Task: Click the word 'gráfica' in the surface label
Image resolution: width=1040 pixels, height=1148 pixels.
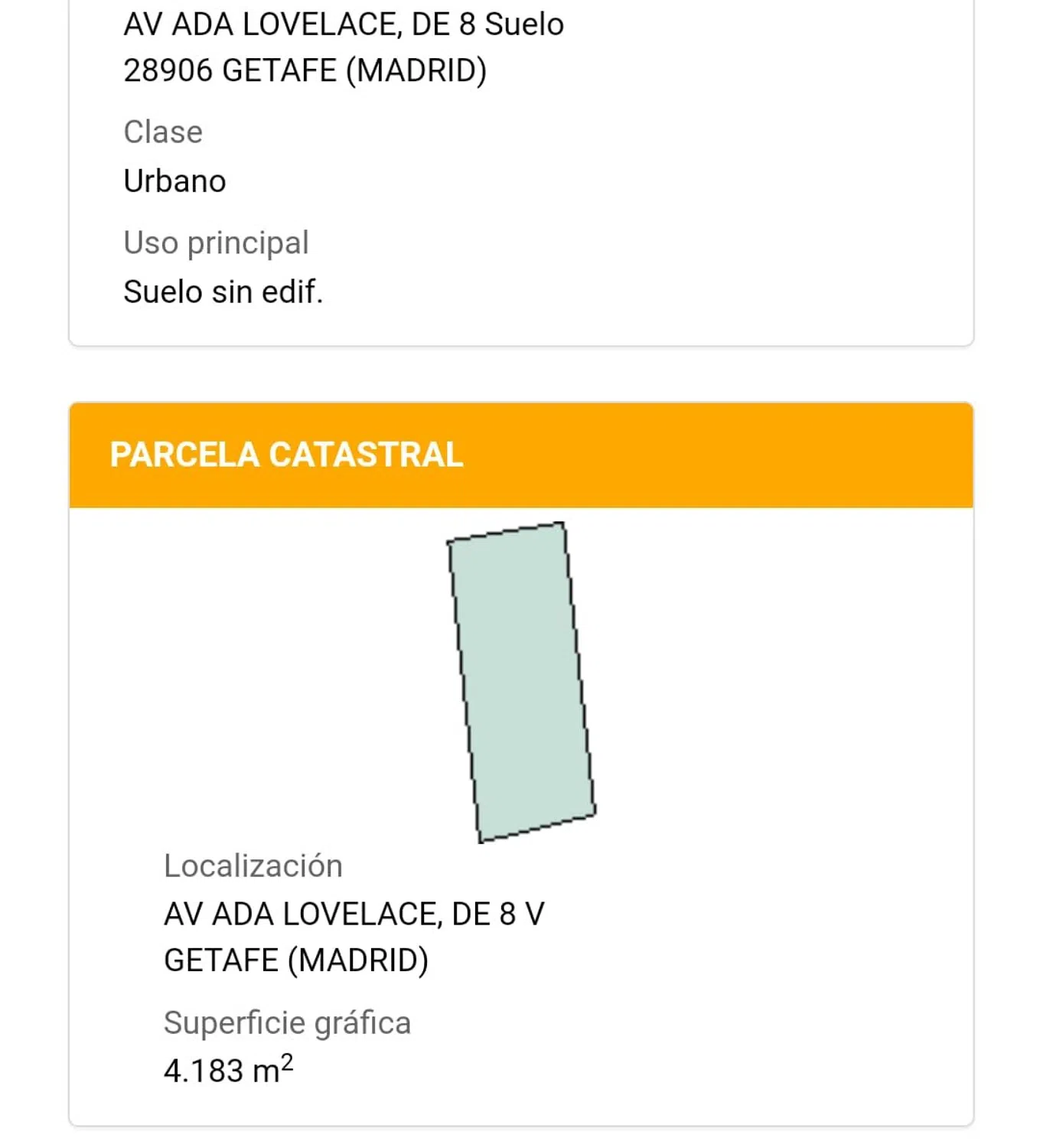Action: [x=363, y=1022]
